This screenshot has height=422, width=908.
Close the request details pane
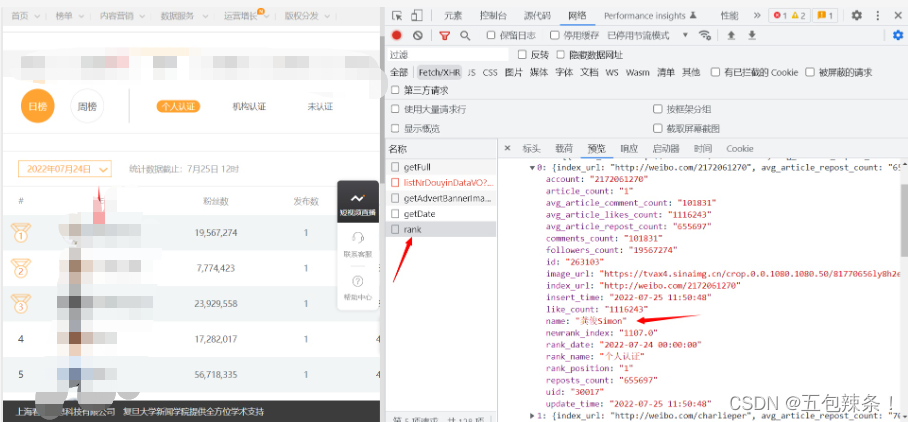(x=507, y=149)
